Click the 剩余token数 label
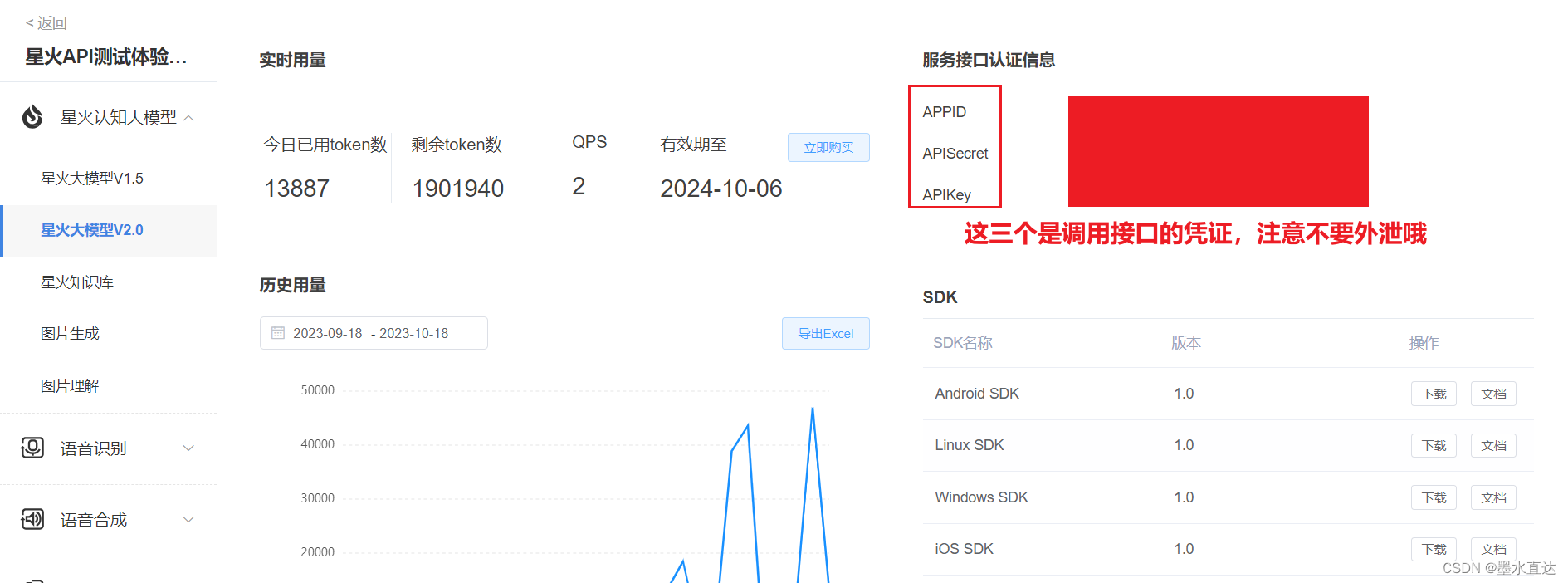This screenshot has width=1568, height=583. tap(457, 145)
